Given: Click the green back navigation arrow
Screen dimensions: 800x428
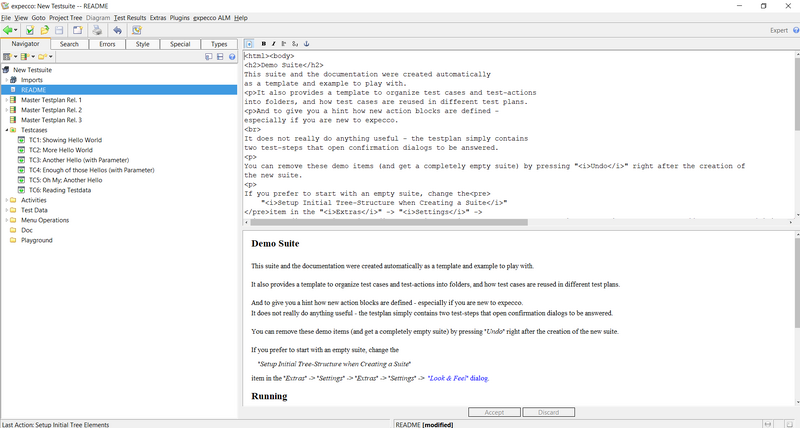Looking at the screenshot, I should tap(9, 30).
